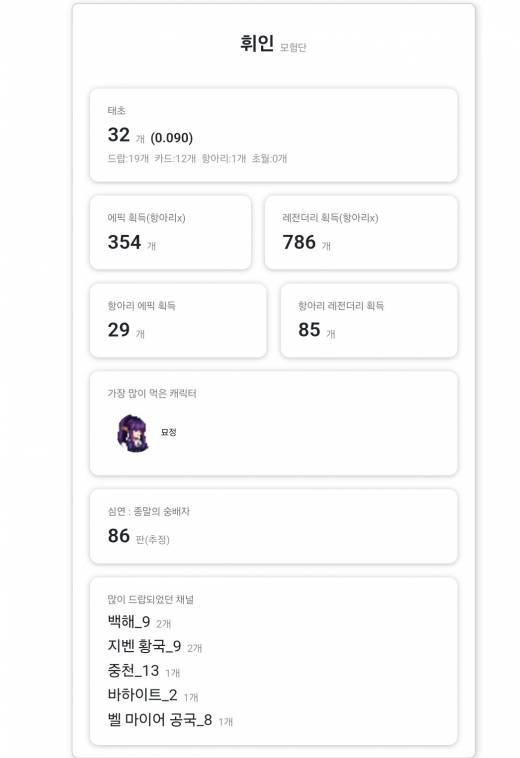Click the 묘정 character avatar image
Screen dimensions: 520x758
click(x=133, y=433)
